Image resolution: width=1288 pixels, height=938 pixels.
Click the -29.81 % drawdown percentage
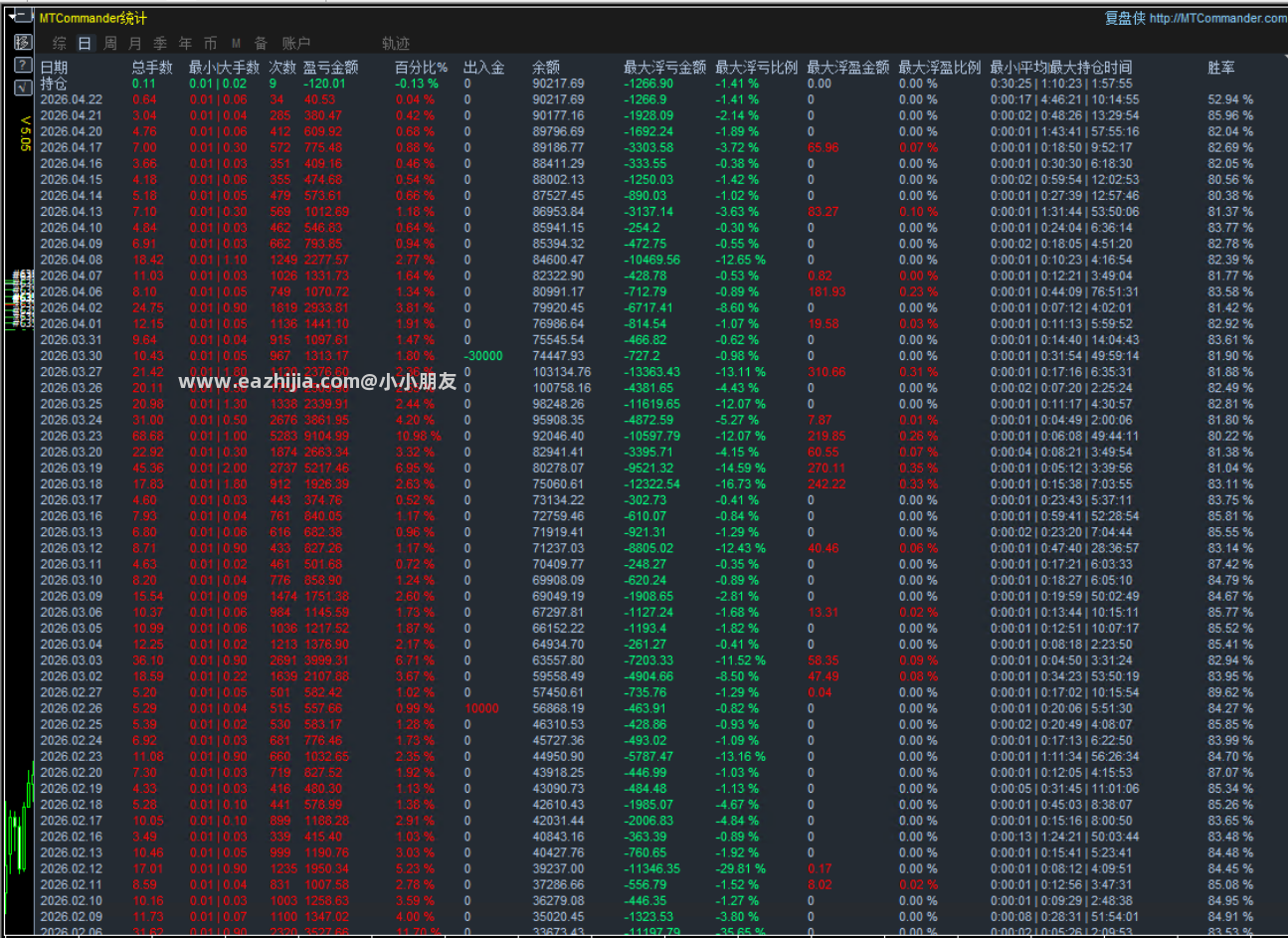coord(740,868)
